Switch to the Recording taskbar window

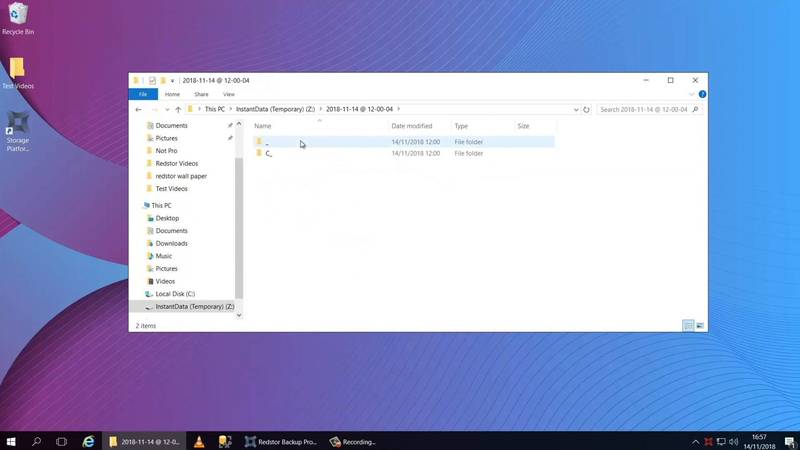click(x=353, y=442)
